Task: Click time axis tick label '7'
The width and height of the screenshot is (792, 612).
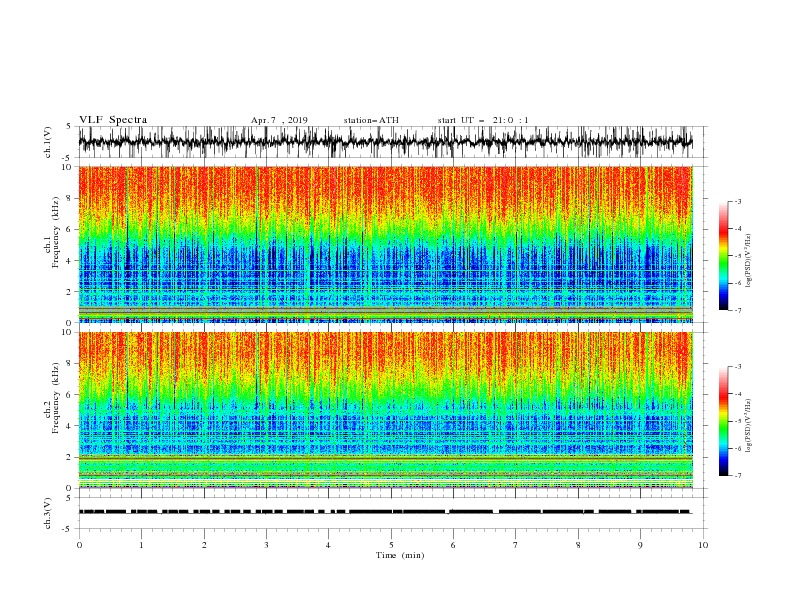Action: point(516,545)
